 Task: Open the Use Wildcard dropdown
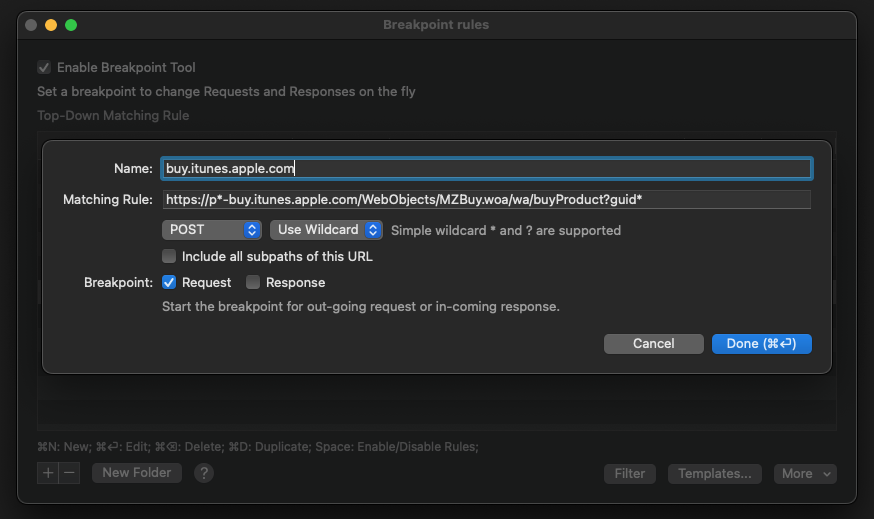pyautogui.click(x=326, y=230)
